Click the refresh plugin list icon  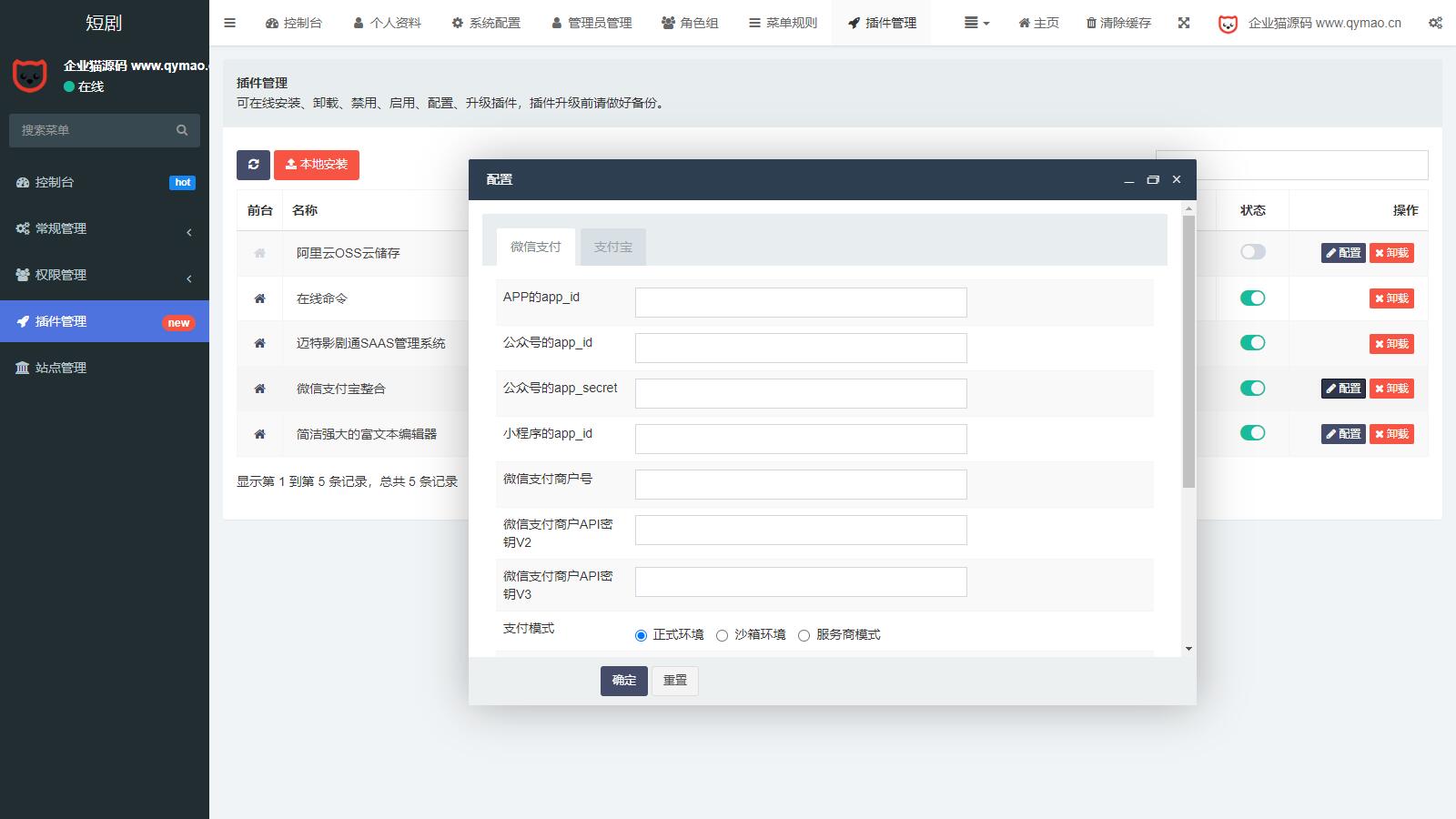pyautogui.click(x=253, y=165)
